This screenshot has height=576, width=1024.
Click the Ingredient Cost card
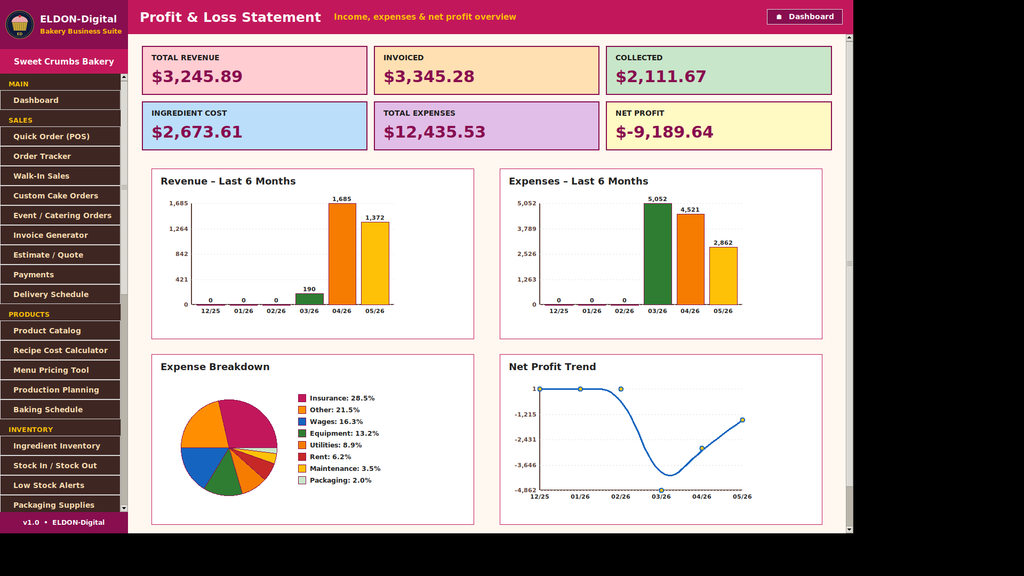click(255, 126)
